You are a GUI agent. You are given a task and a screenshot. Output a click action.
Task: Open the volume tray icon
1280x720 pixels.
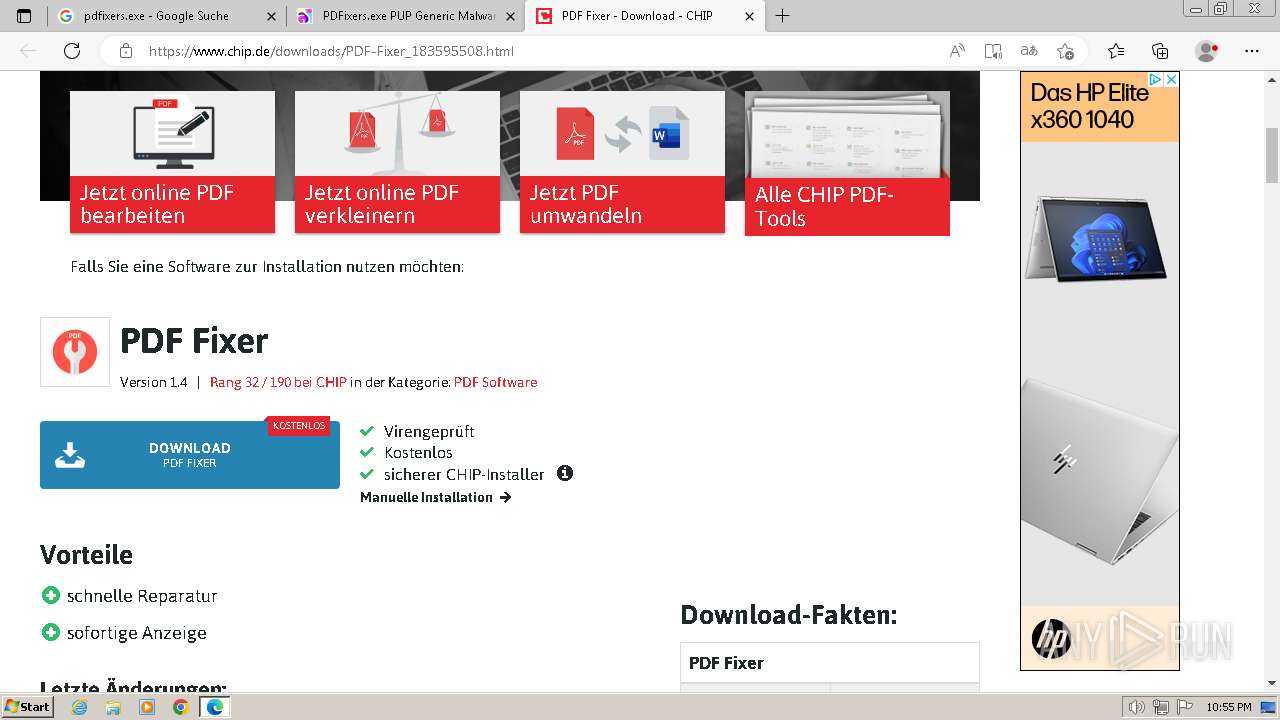click(x=1137, y=707)
